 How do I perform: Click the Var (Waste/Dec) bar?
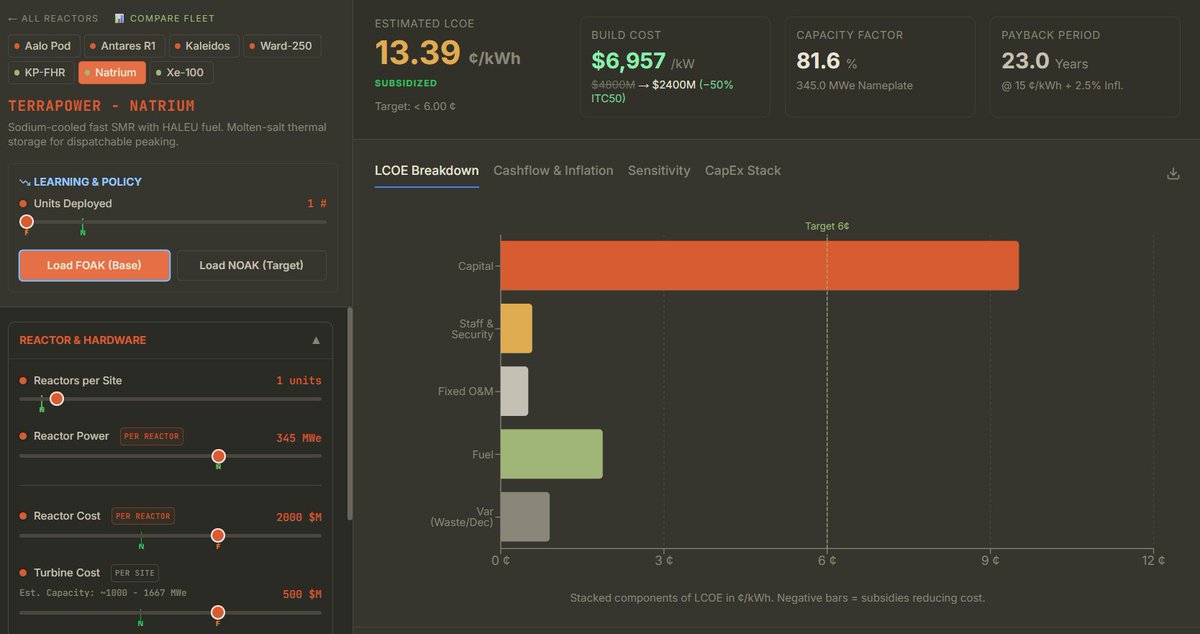click(525, 516)
